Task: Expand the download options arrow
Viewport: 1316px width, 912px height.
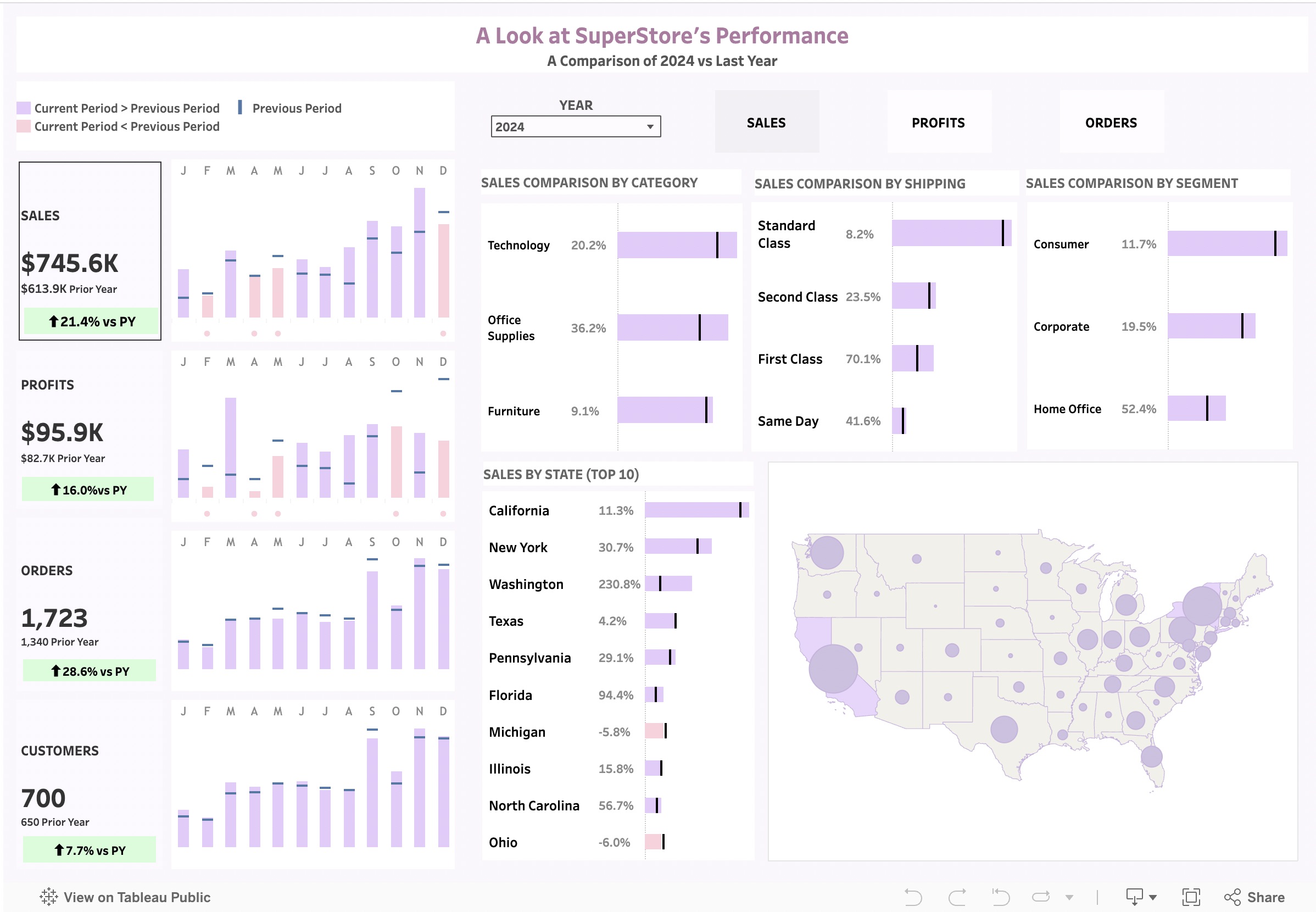Action: pos(1153,898)
